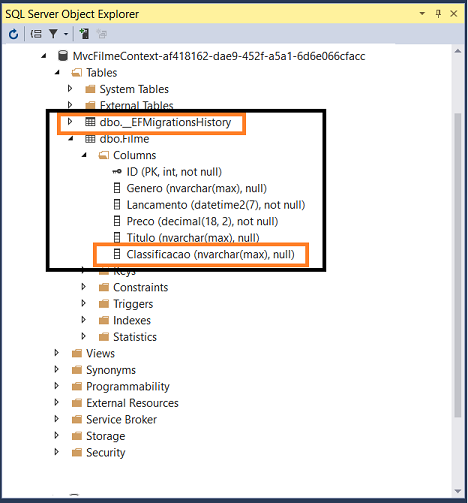This screenshot has width=468, height=503.
Task: Collapse the Columns folder node
Action: point(84,155)
